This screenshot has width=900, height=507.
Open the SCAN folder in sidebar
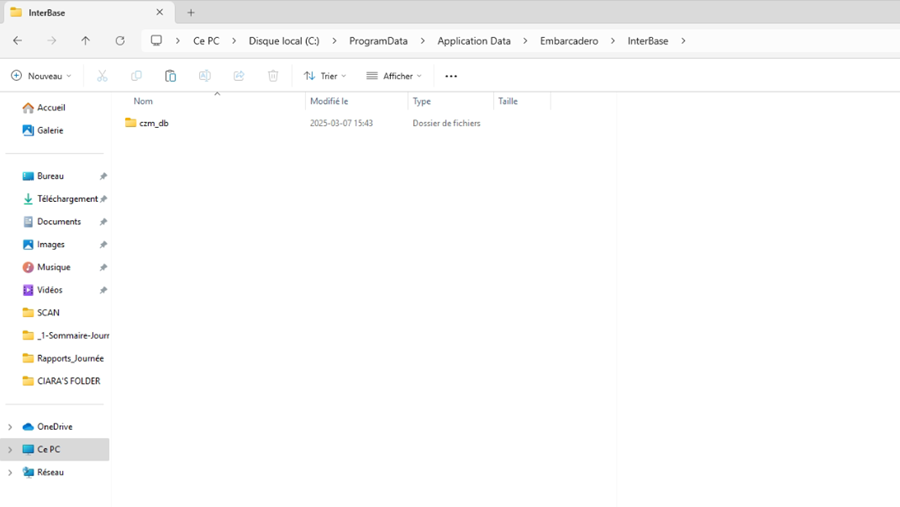click(41, 313)
